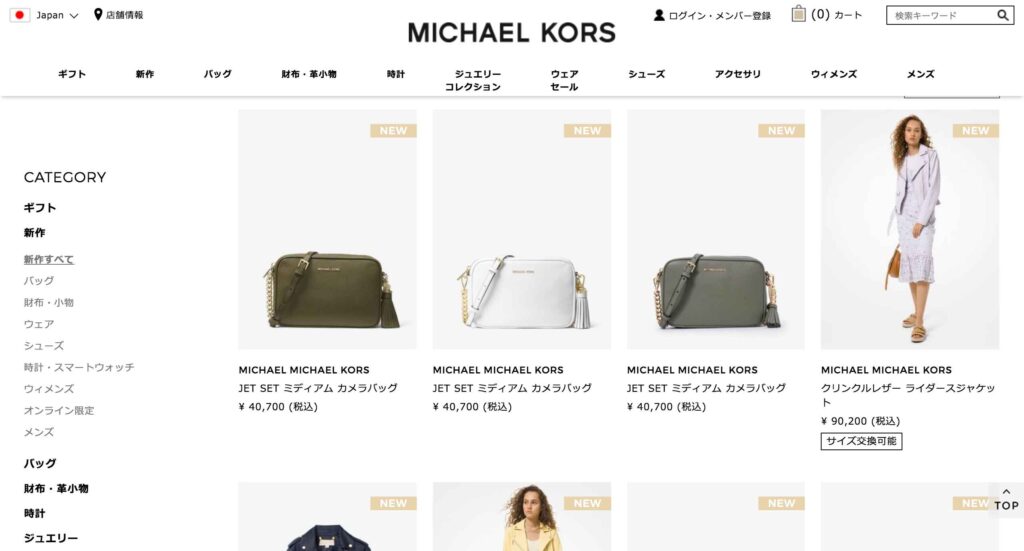Open the white camera bag thumbnail
Viewport: 1024px width, 551px height.
pos(522,229)
